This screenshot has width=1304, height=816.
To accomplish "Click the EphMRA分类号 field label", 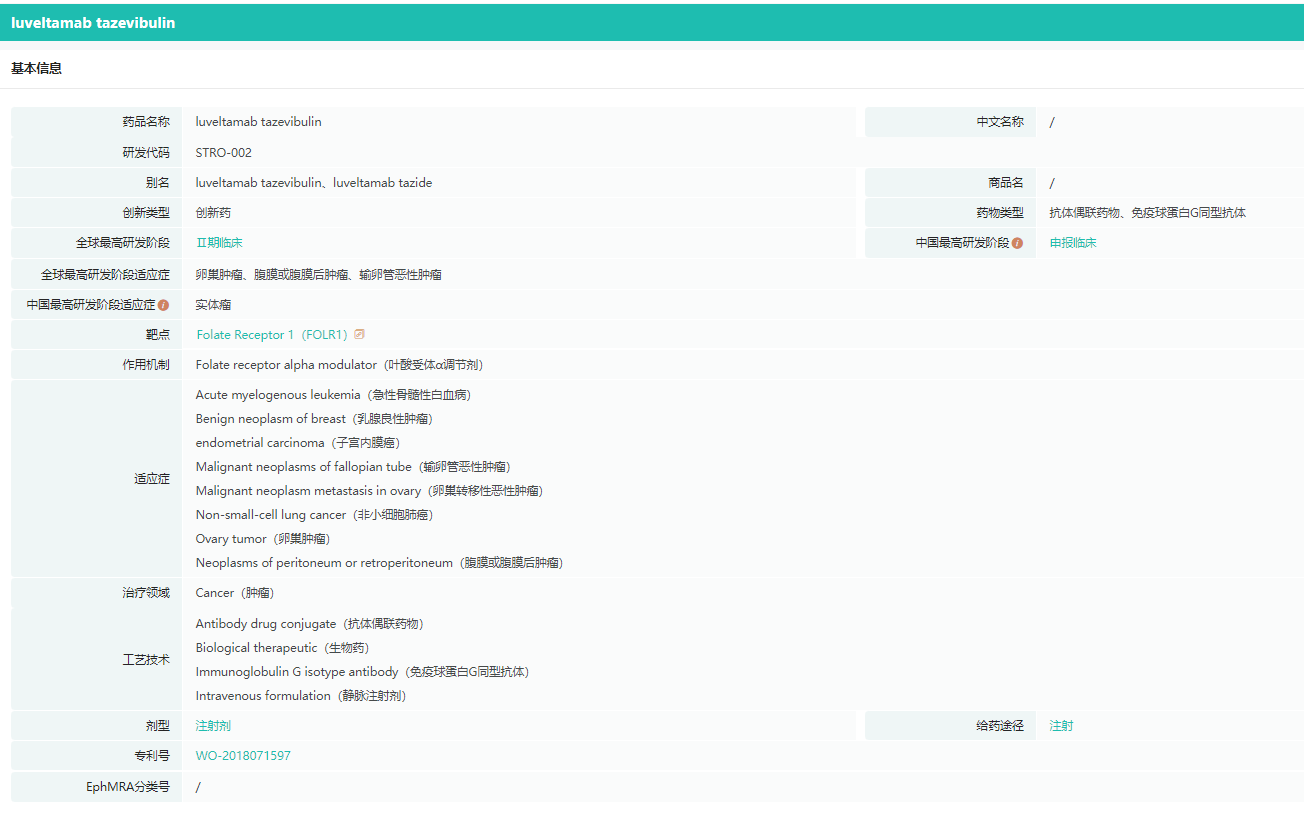I will click(128, 787).
